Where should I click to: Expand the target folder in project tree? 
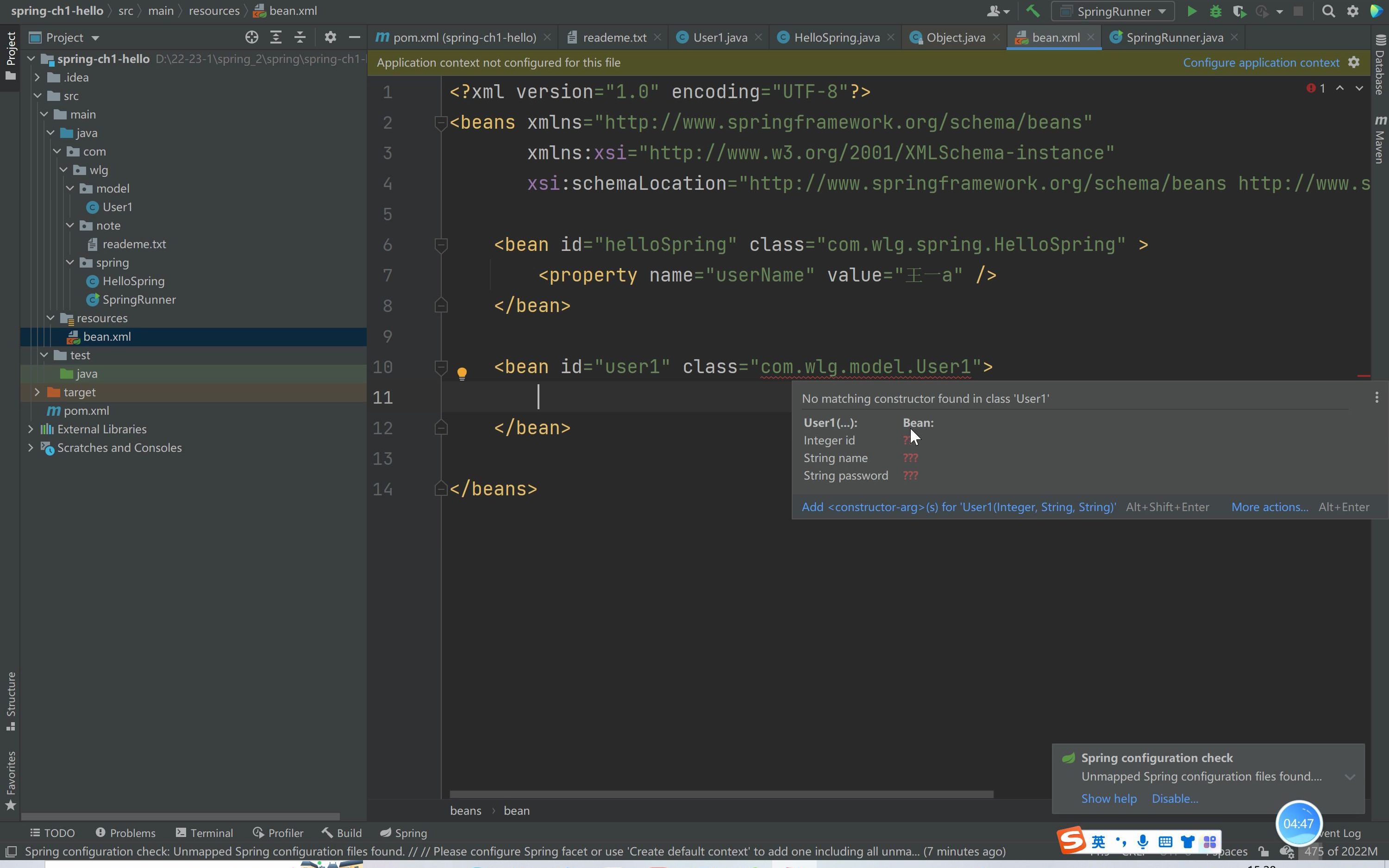click(x=36, y=391)
